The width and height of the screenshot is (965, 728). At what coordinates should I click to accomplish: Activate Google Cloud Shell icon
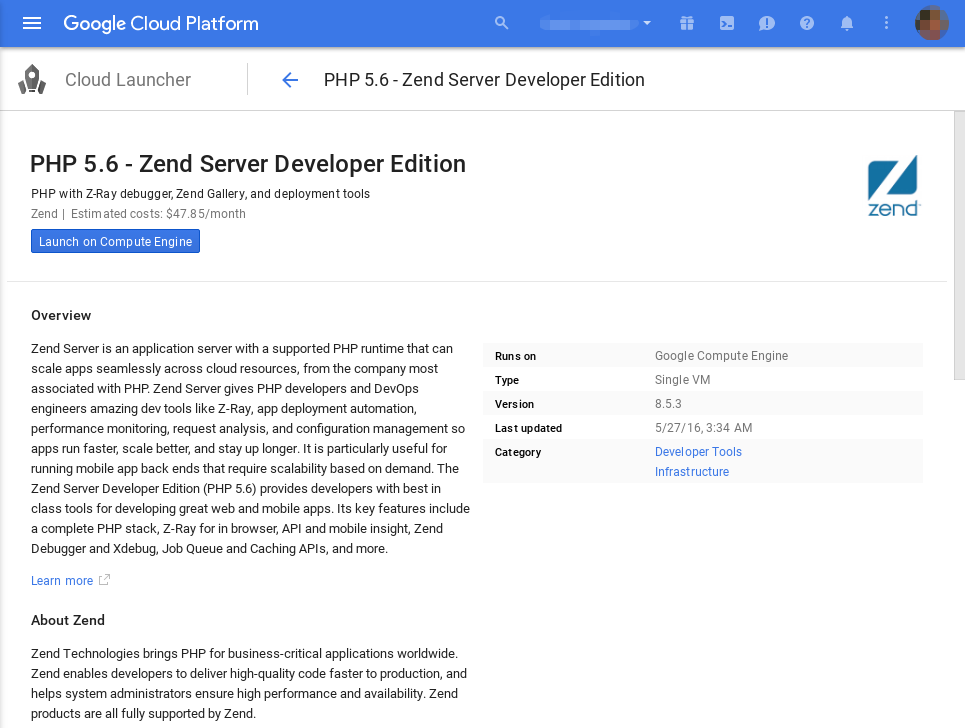[727, 23]
